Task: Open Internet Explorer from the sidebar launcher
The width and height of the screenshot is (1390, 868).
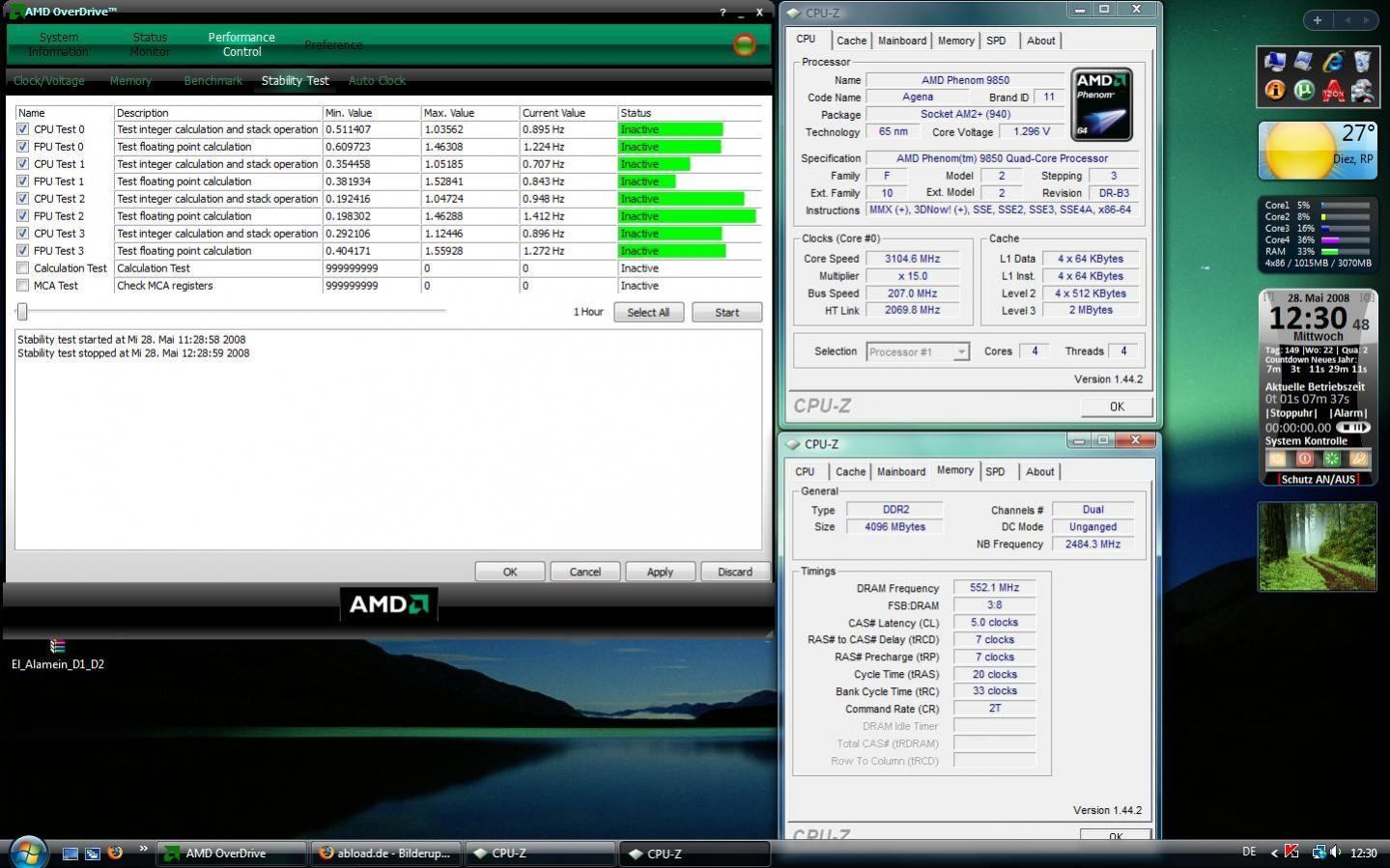Action: [1333, 62]
